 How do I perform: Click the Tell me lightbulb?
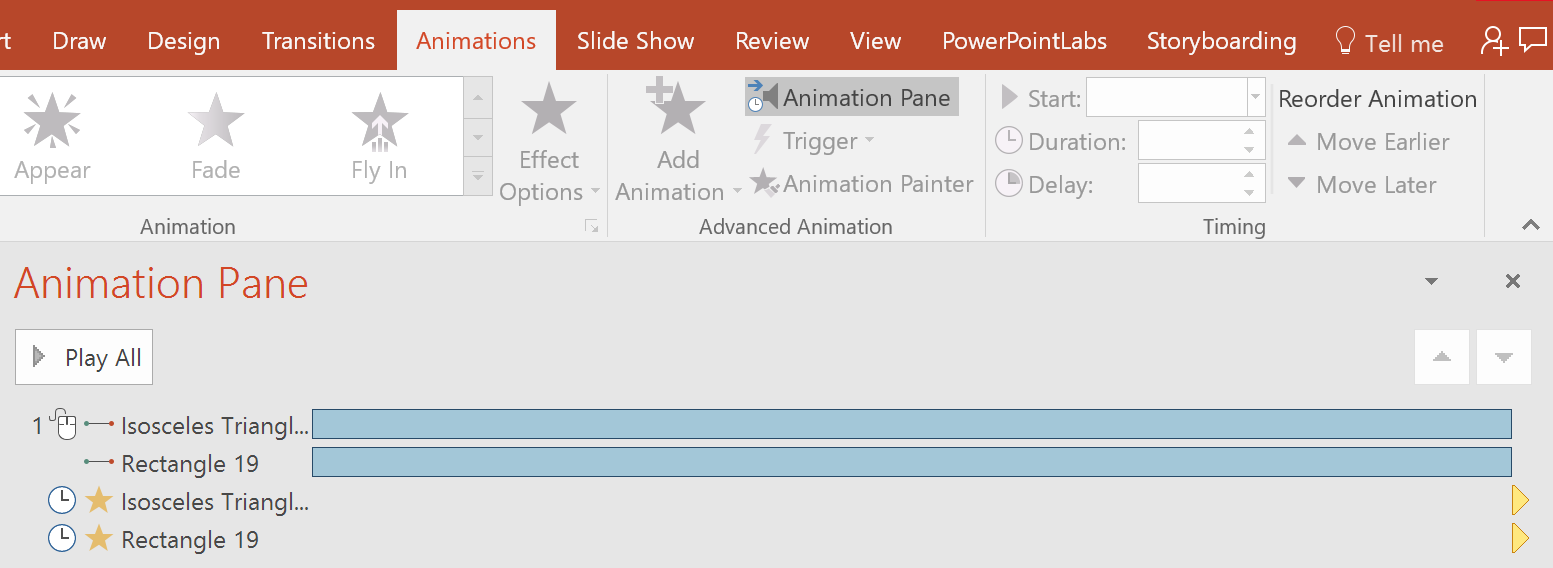click(x=1346, y=41)
